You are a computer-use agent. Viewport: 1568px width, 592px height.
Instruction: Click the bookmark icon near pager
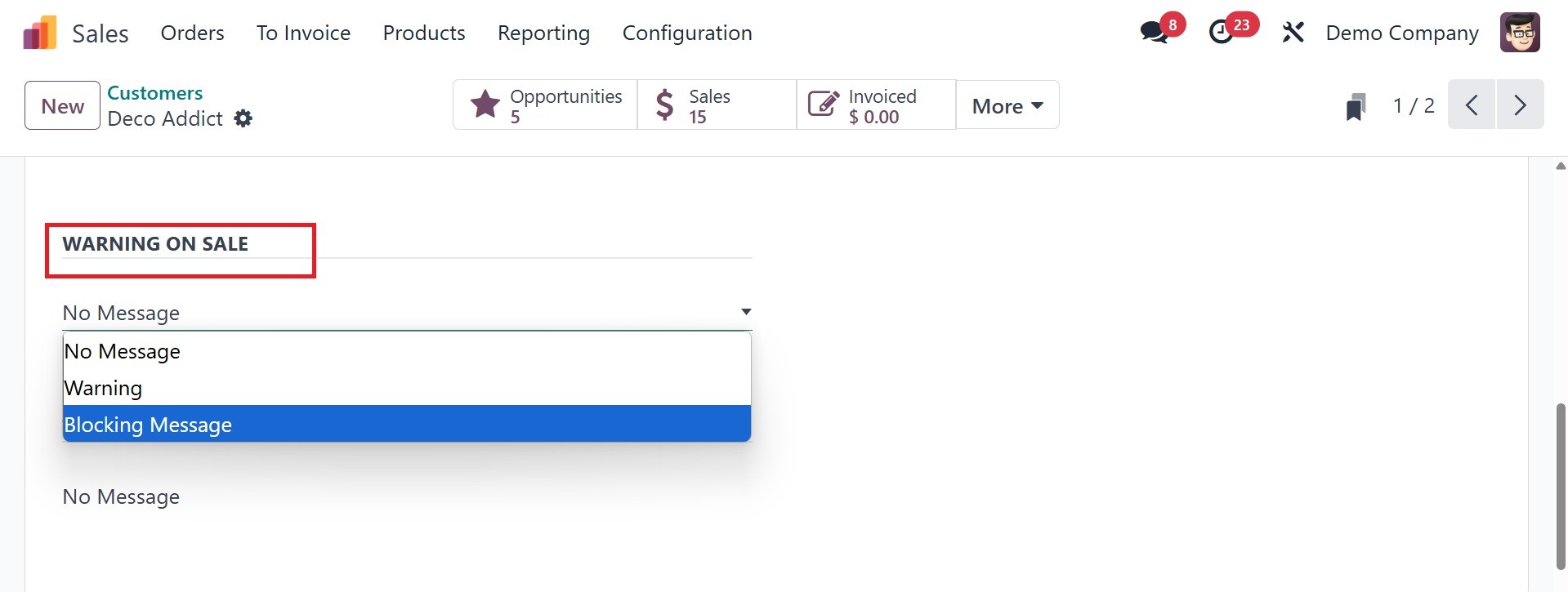(1356, 106)
